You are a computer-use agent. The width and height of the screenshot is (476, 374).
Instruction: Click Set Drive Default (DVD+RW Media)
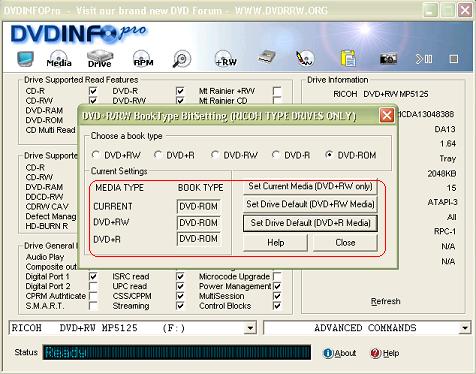pyautogui.click(x=310, y=204)
